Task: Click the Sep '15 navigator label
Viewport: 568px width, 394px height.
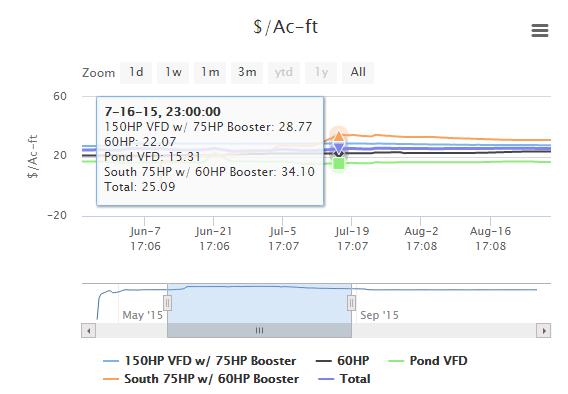Action: 379,315
